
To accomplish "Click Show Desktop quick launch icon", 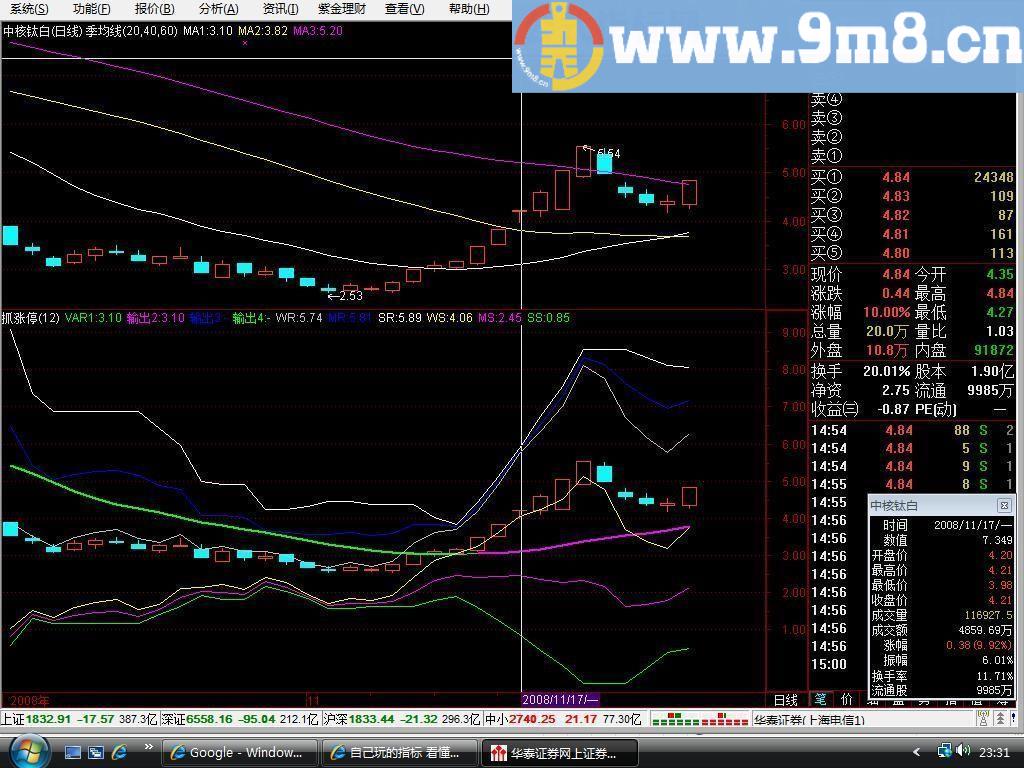I will click(73, 752).
